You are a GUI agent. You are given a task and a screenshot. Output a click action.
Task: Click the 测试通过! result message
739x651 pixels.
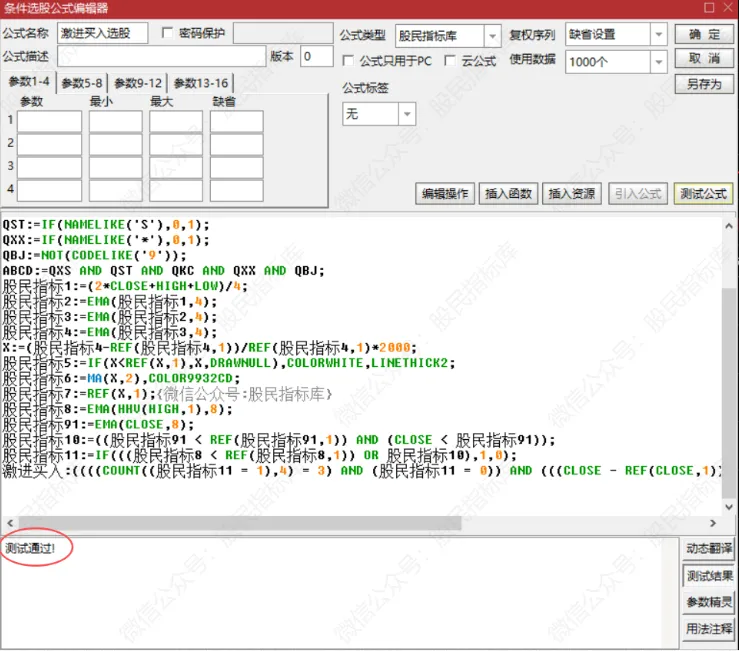tap(30, 549)
